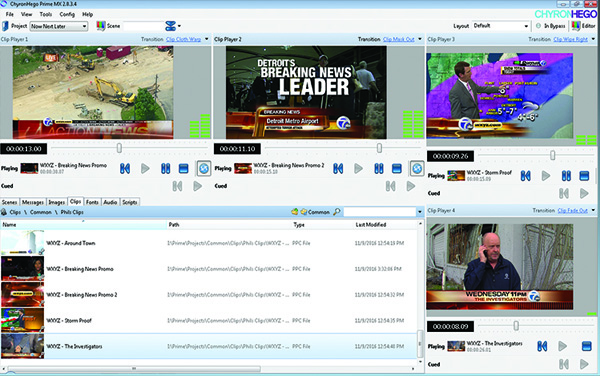Switch to the Messages tab
The image size is (600, 376).
(33, 202)
